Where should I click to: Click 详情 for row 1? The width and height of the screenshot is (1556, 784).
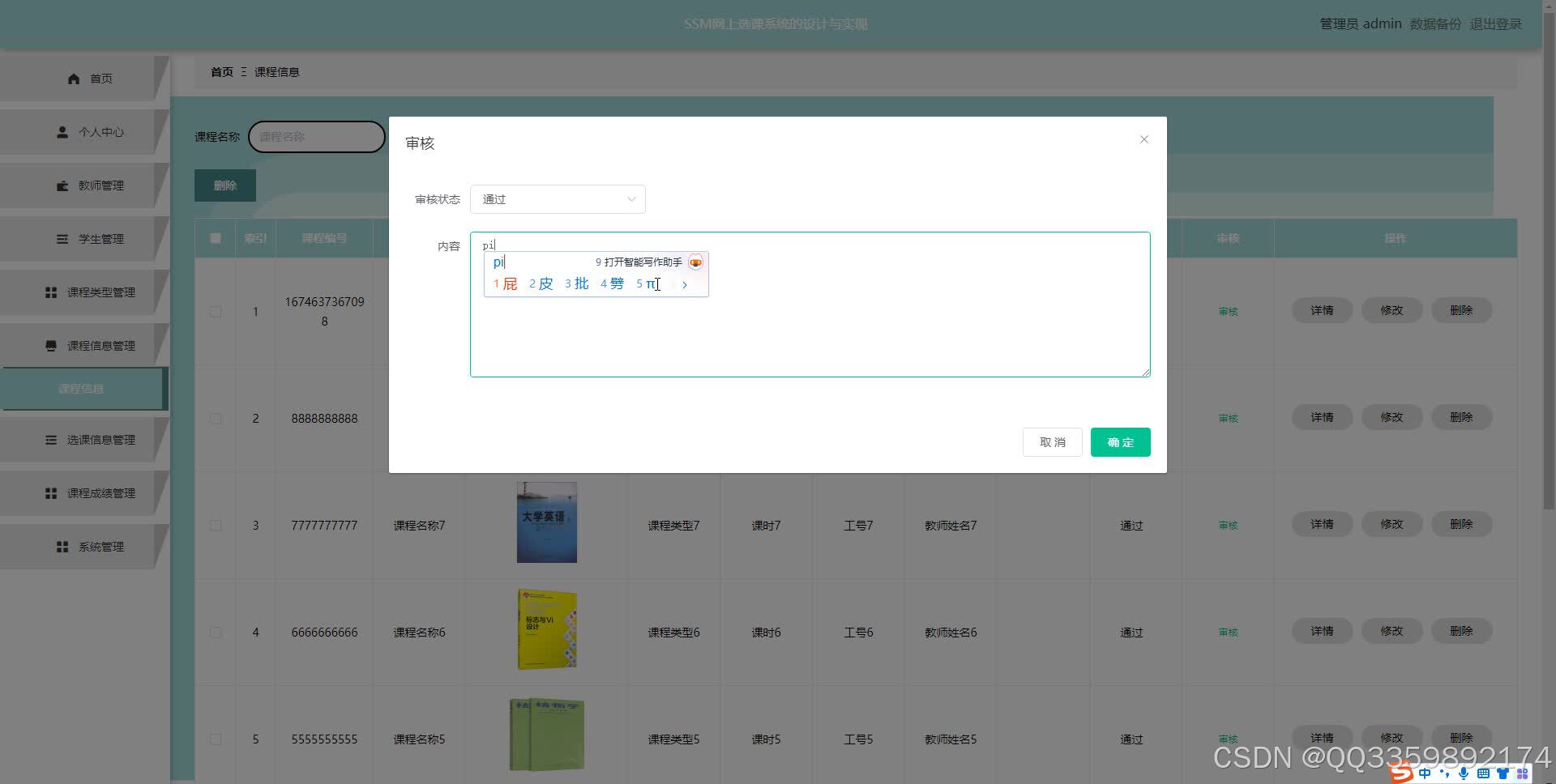[x=1322, y=310]
